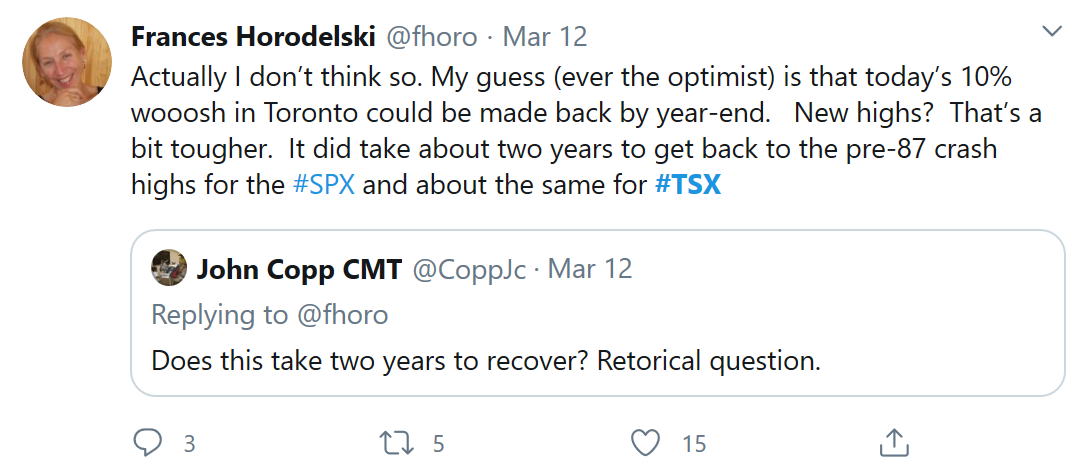The height and width of the screenshot is (471, 1087).
Task: Like the tweet with heart icon
Action: [648, 442]
